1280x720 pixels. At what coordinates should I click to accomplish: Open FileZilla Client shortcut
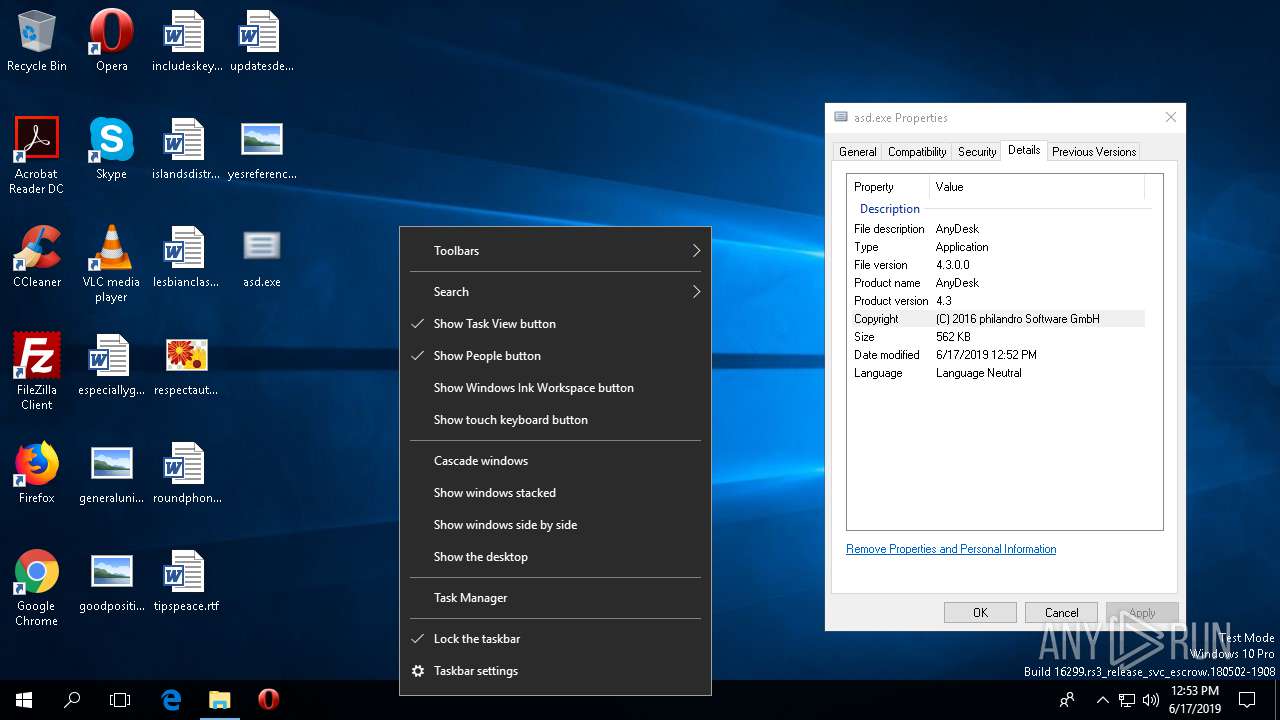click(36, 371)
